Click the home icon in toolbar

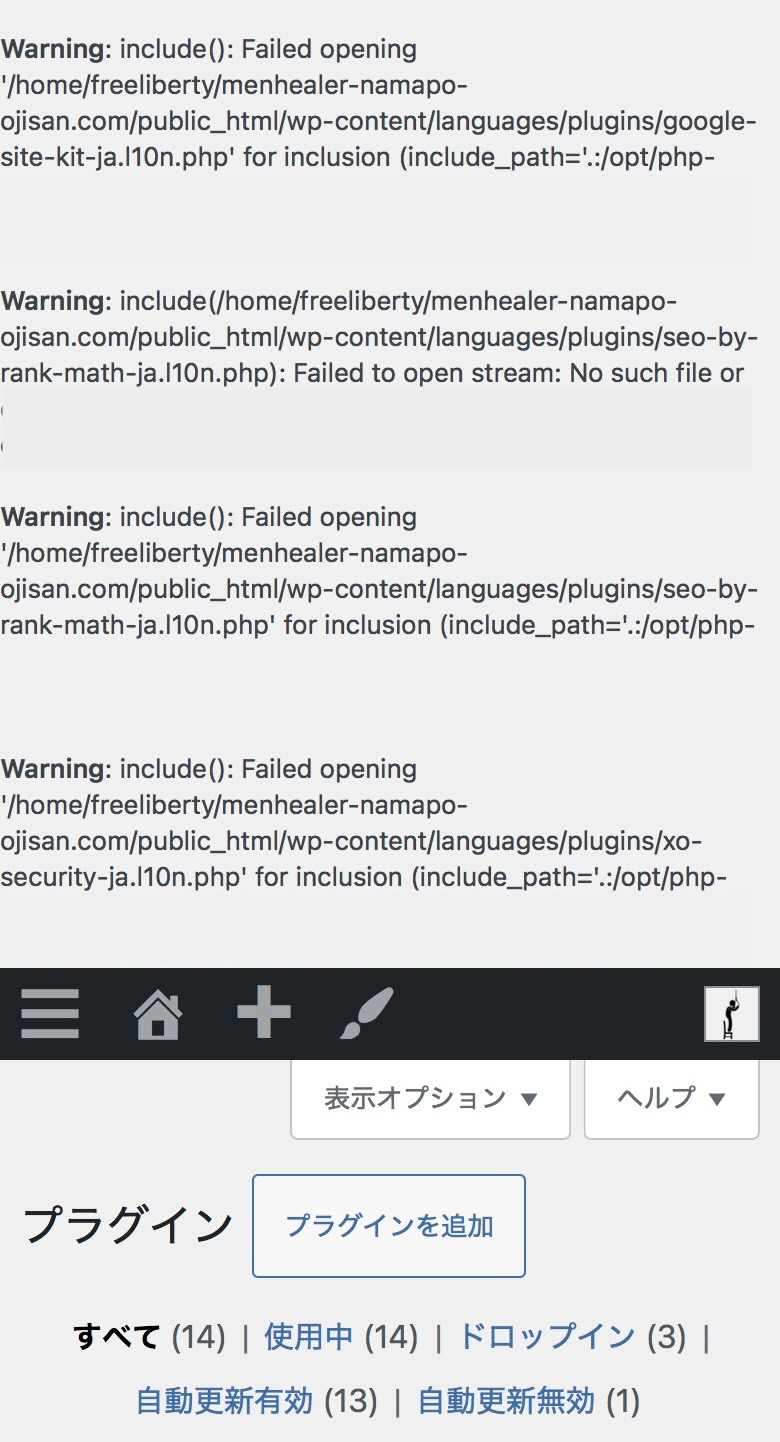158,1013
